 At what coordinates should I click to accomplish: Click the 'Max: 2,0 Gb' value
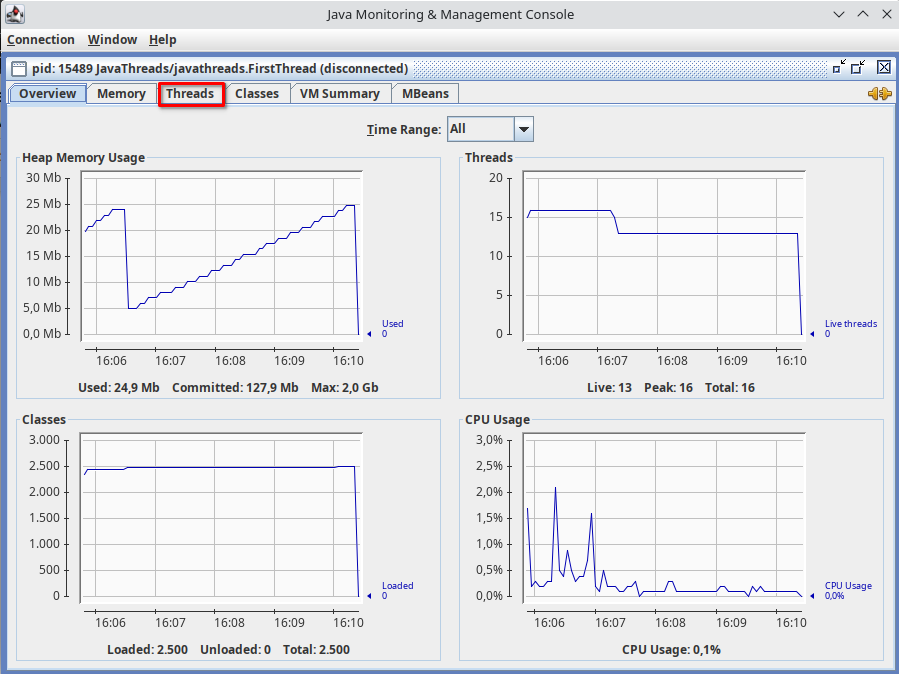(x=345, y=387)
